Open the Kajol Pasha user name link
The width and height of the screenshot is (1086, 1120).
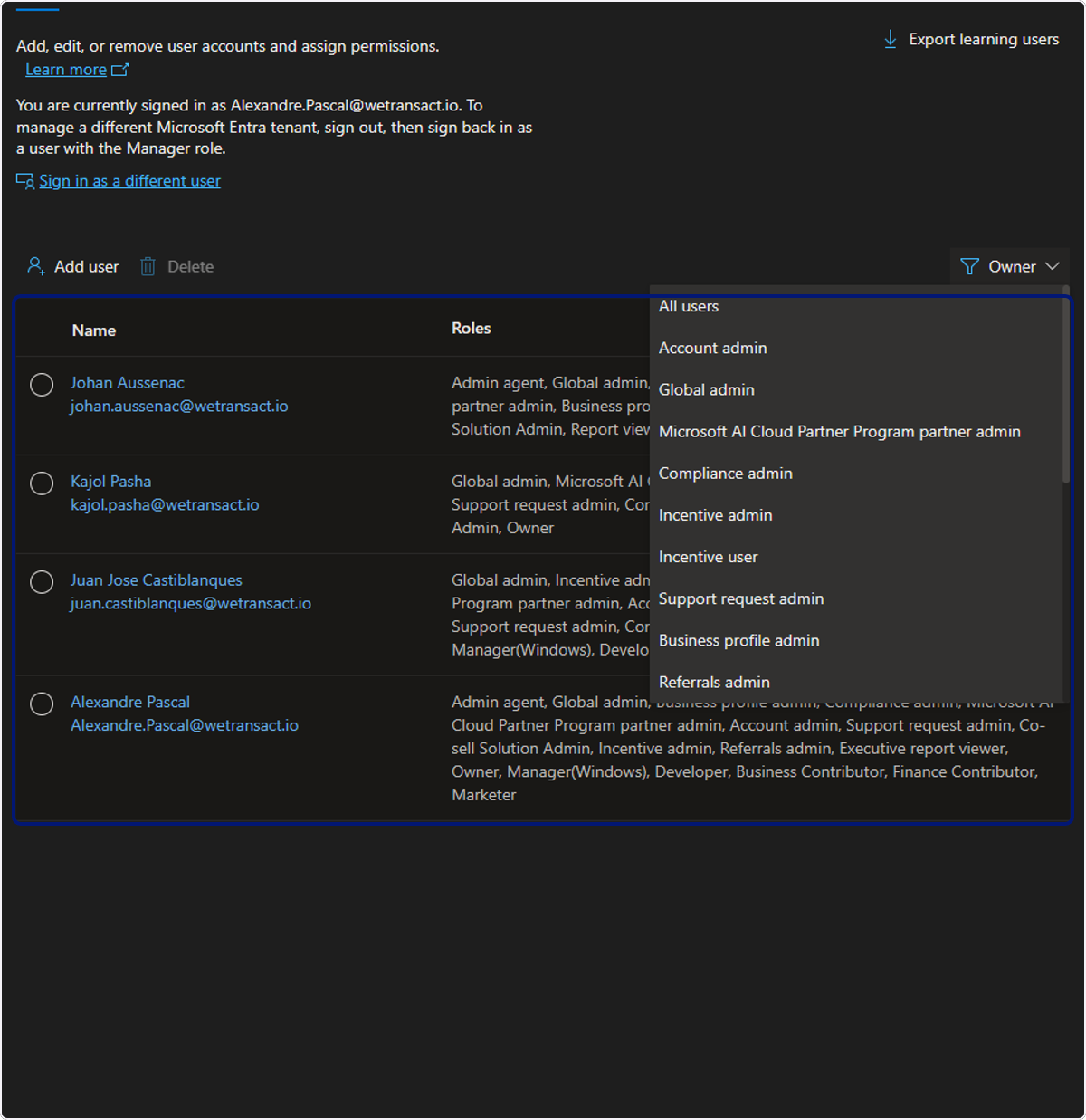[111, 482]
